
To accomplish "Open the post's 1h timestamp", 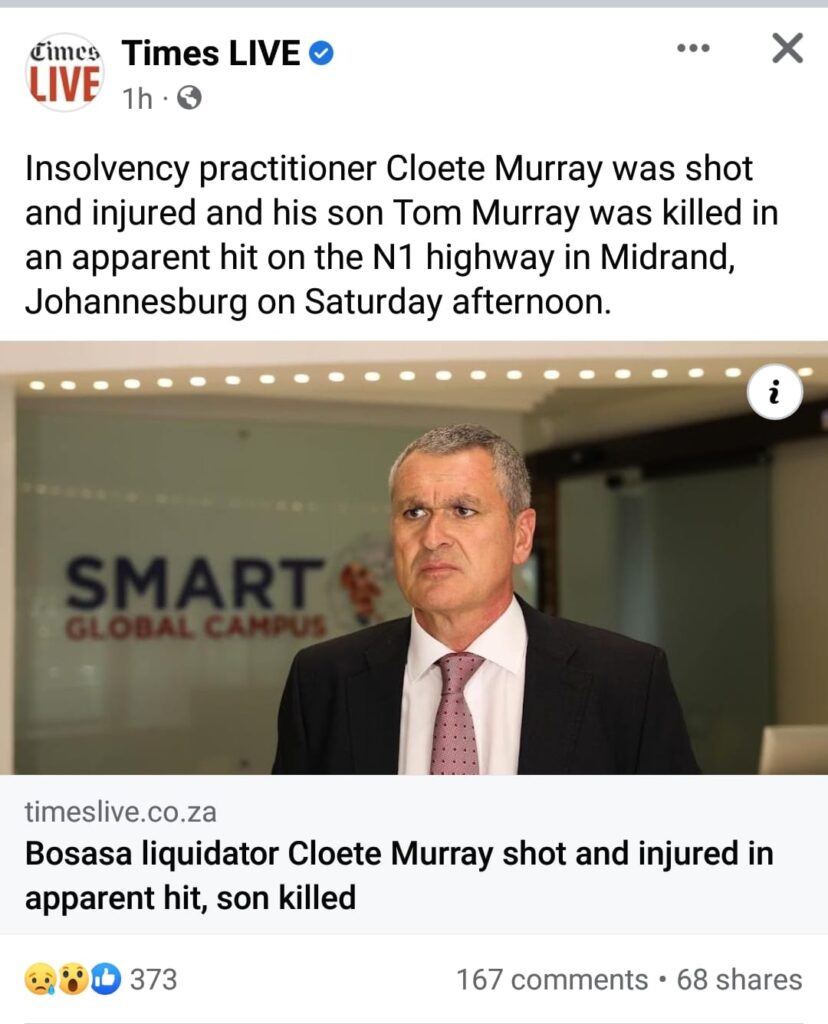I will point(137,98).
